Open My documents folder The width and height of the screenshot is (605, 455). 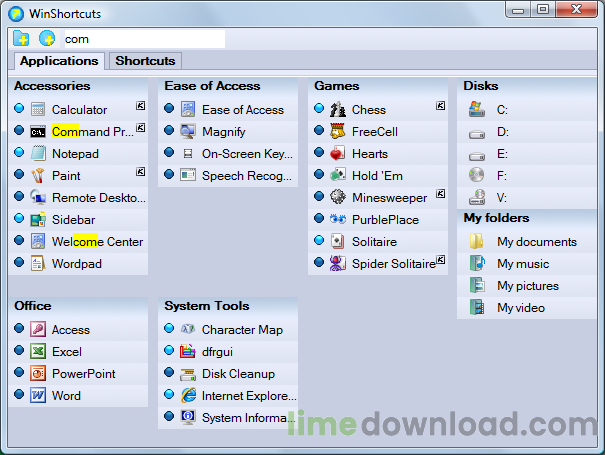(527, 242)
